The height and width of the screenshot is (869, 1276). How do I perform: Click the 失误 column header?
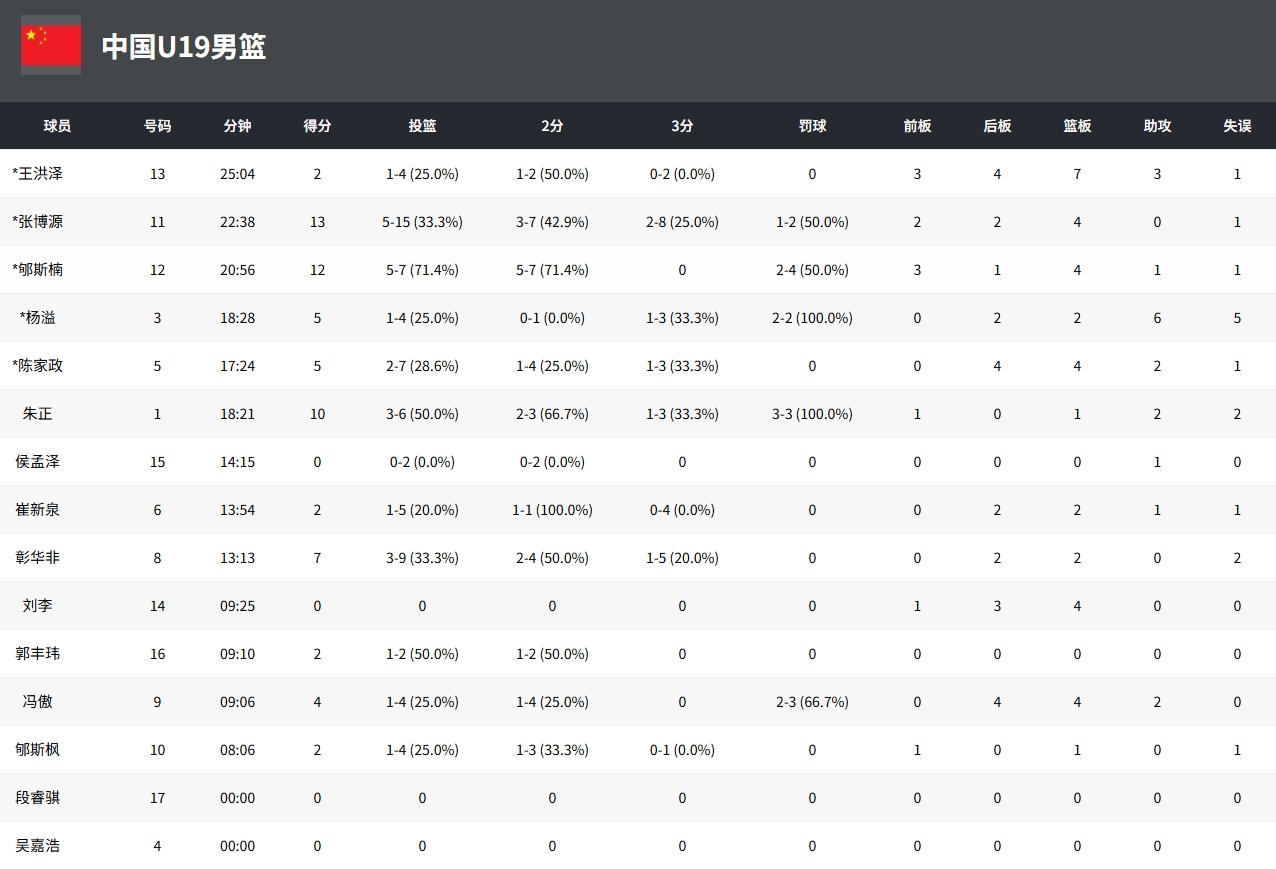coord(1237,126)
